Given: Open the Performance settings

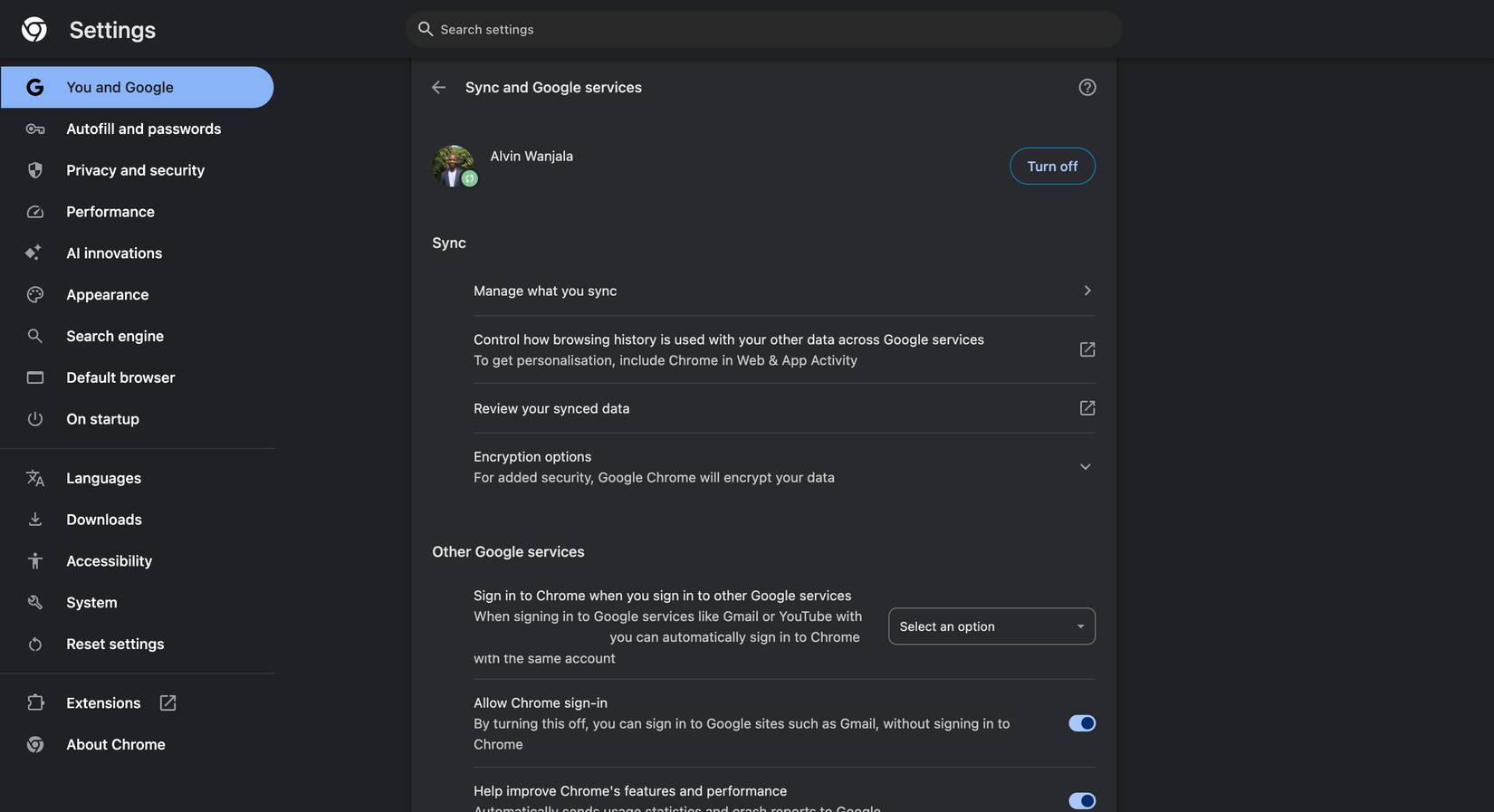Looking at the screenshot, I should [110, 211].
